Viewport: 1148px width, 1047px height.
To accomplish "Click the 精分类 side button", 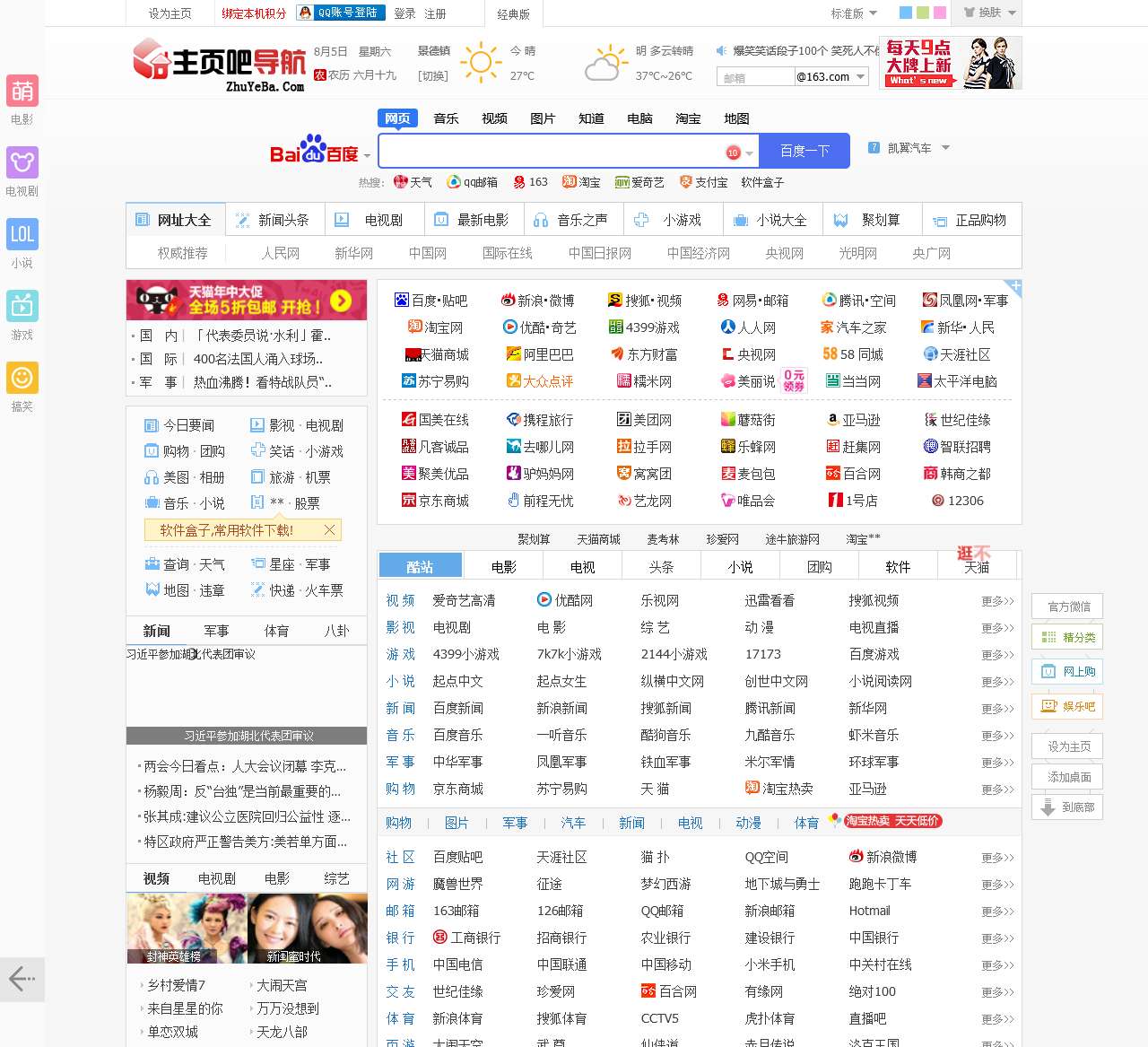I will [x=1067, y=637].
